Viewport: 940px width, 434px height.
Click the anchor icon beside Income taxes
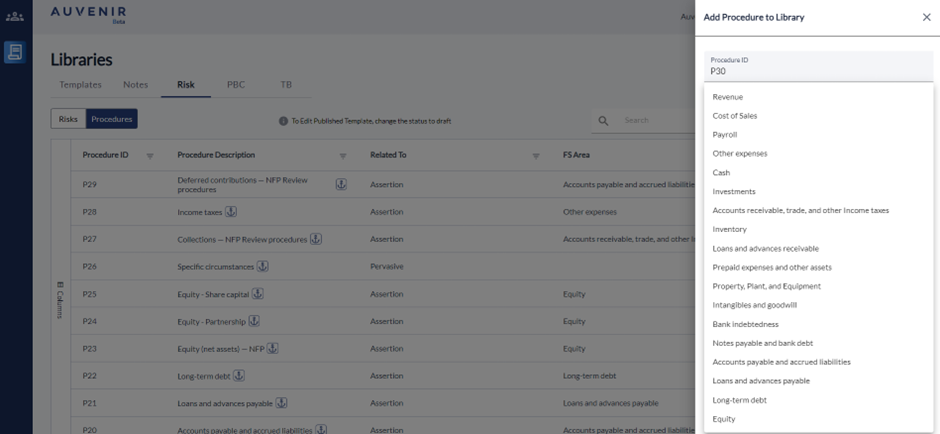pos(231,212)
